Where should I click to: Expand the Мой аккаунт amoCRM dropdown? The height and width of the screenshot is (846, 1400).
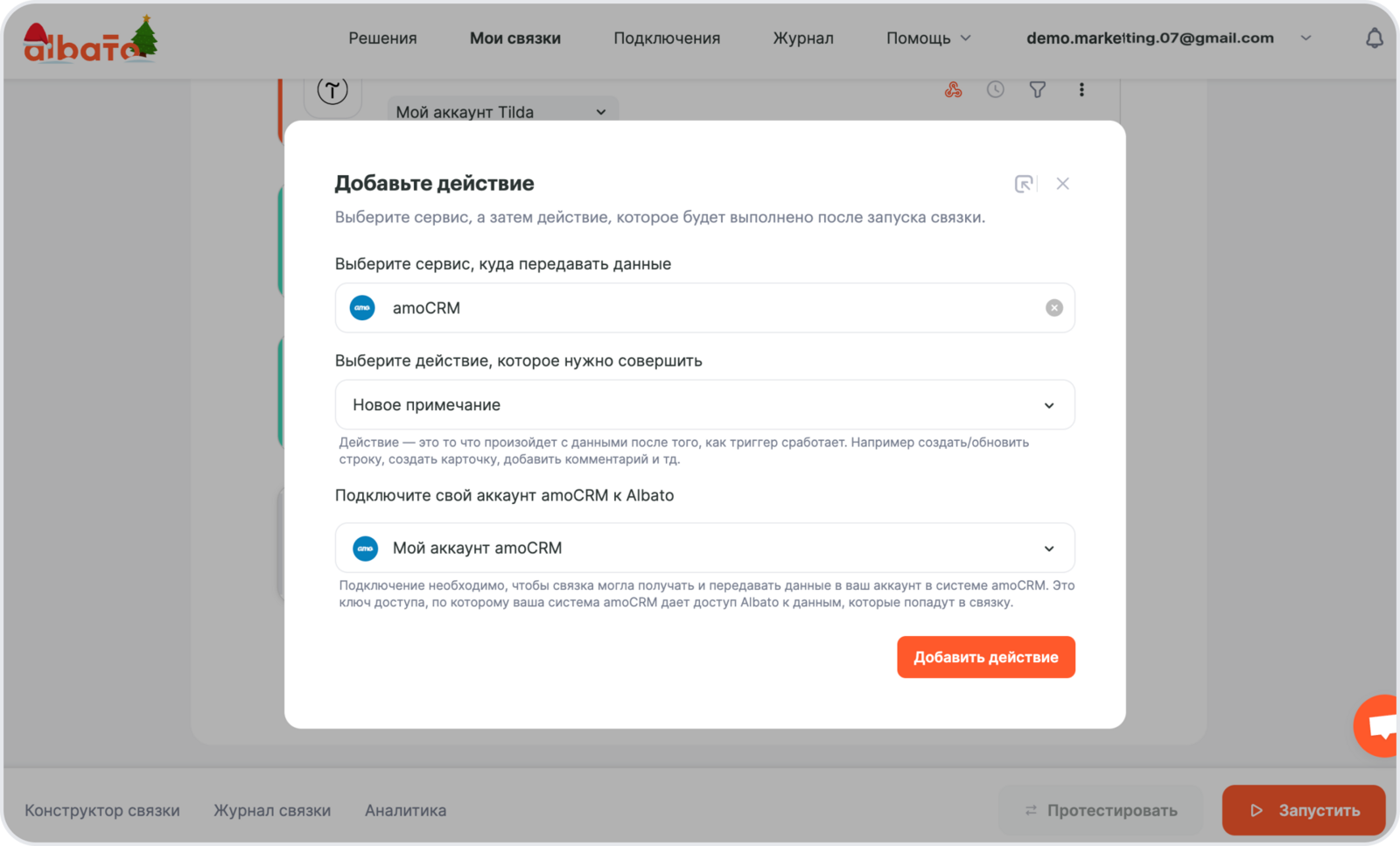[1048, 549]
